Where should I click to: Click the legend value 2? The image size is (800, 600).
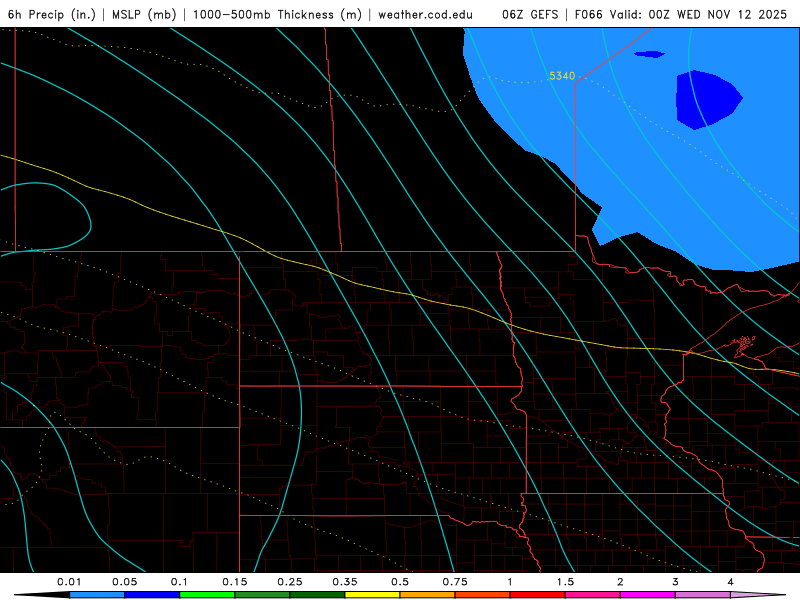point(620,582)
